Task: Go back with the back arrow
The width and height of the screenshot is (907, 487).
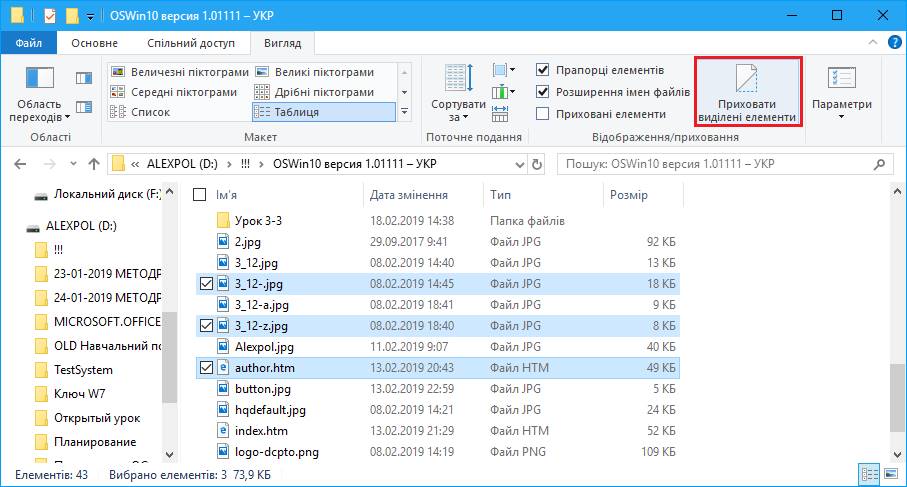Action: pyautogui.click(x=20, y=164)
